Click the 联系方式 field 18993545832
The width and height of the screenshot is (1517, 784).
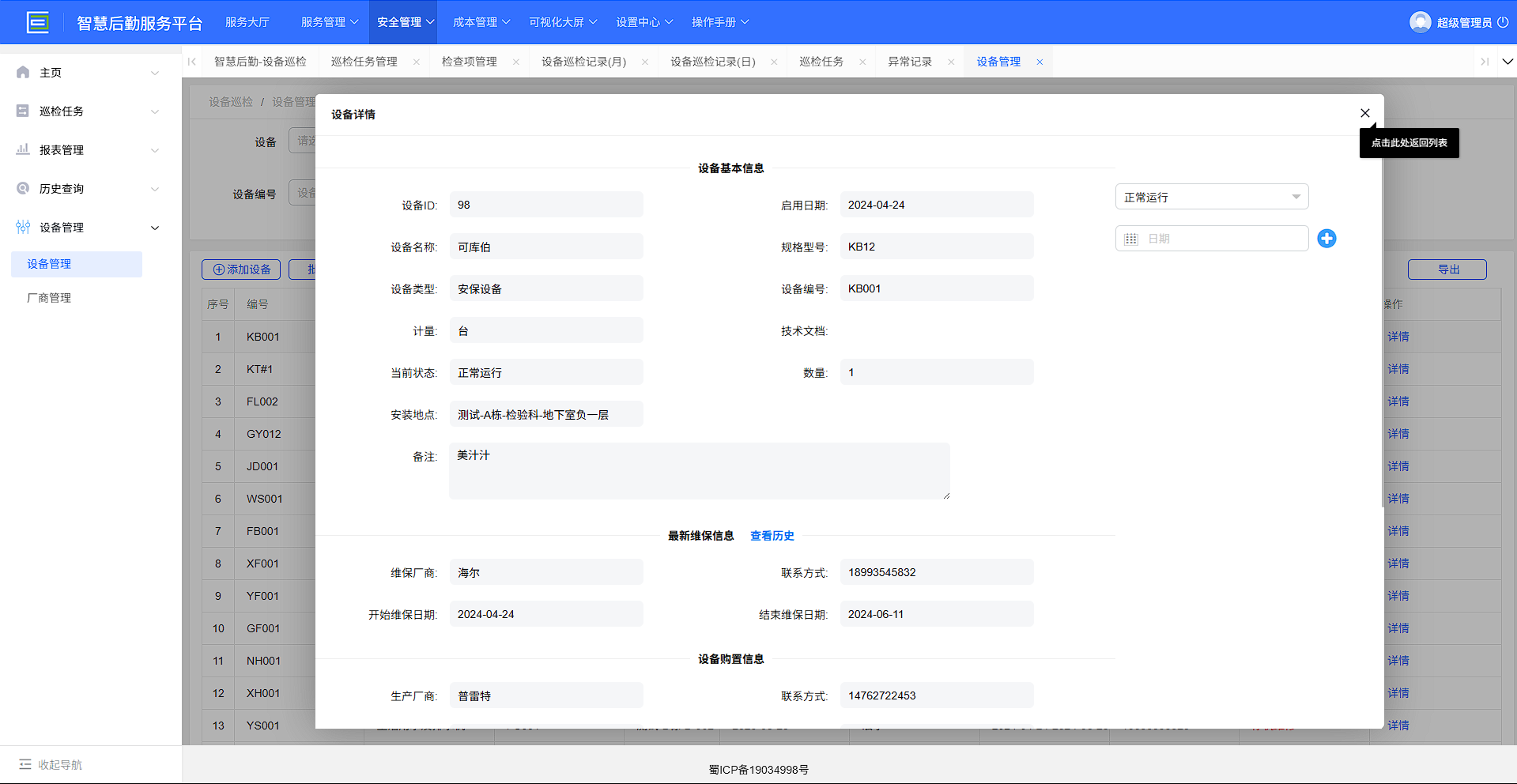[x=937, y=572]
